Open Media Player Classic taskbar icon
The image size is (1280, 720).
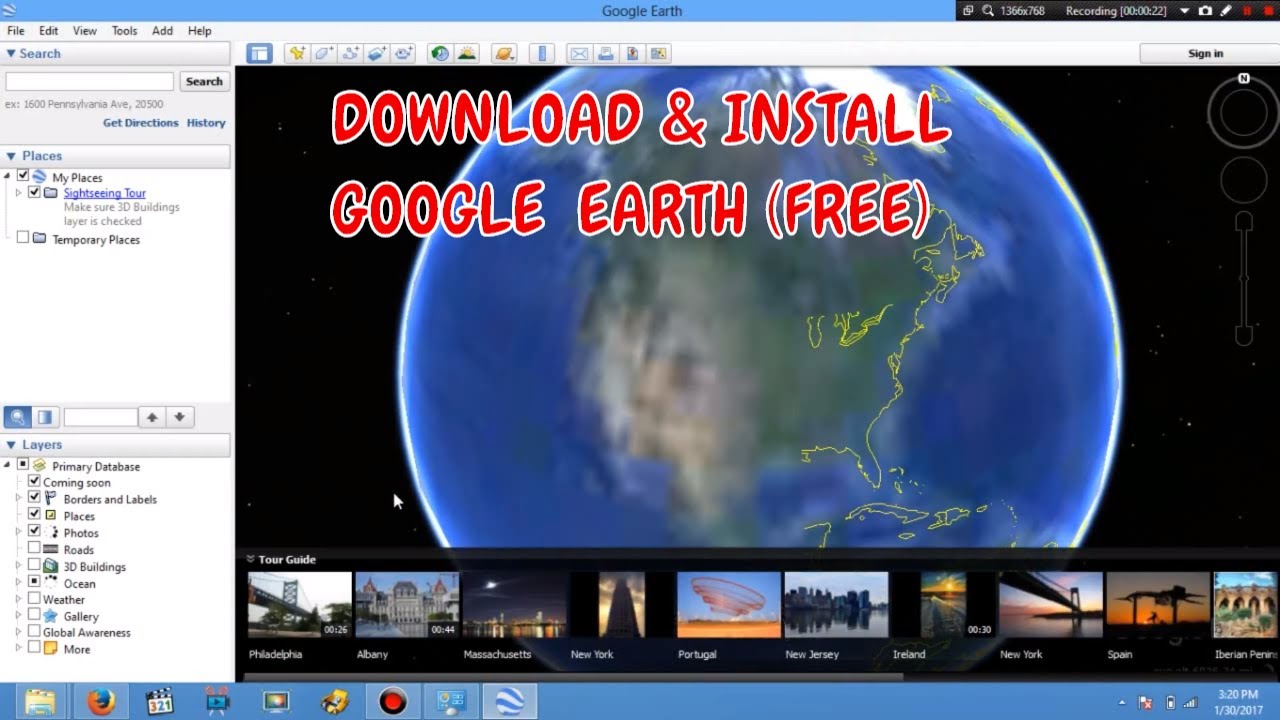[160, 702]
